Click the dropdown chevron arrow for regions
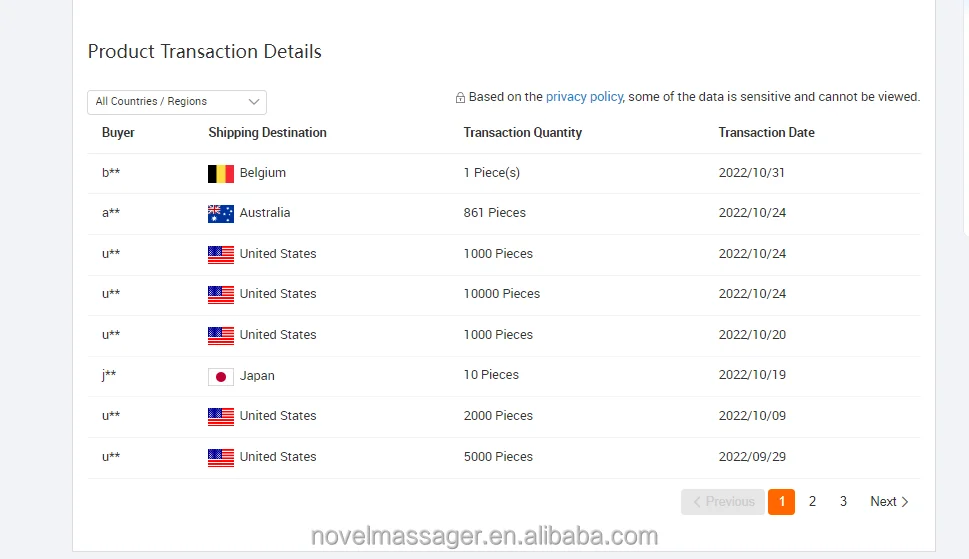 [x=254, y=102]
